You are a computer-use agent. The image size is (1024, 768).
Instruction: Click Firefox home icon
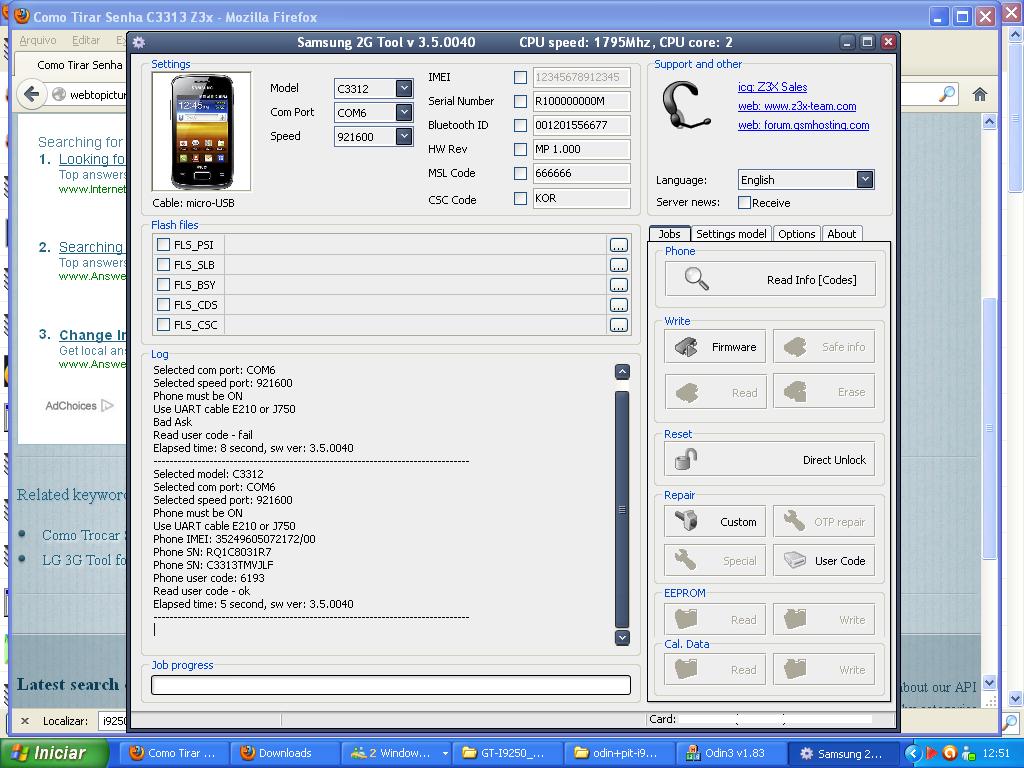pyautogui.click(x=980, y=95)
